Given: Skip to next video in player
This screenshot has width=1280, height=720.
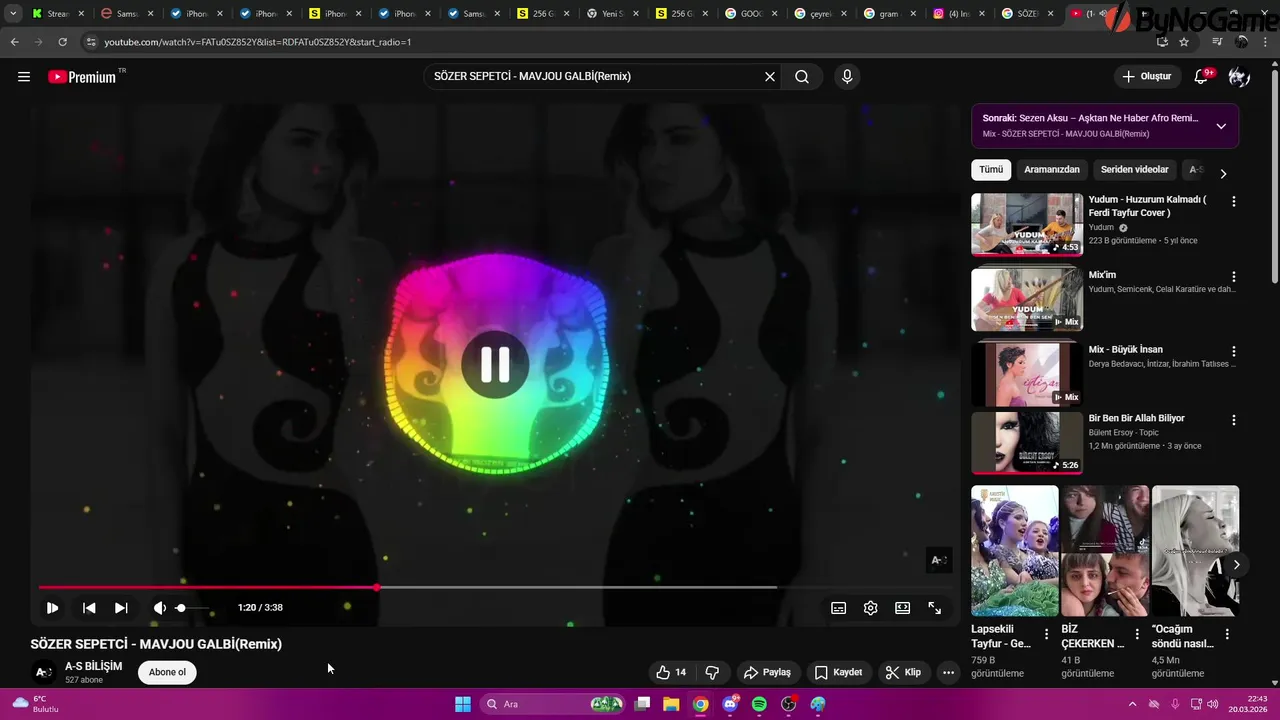Looking at the screenshot, I should click(121, 608).
